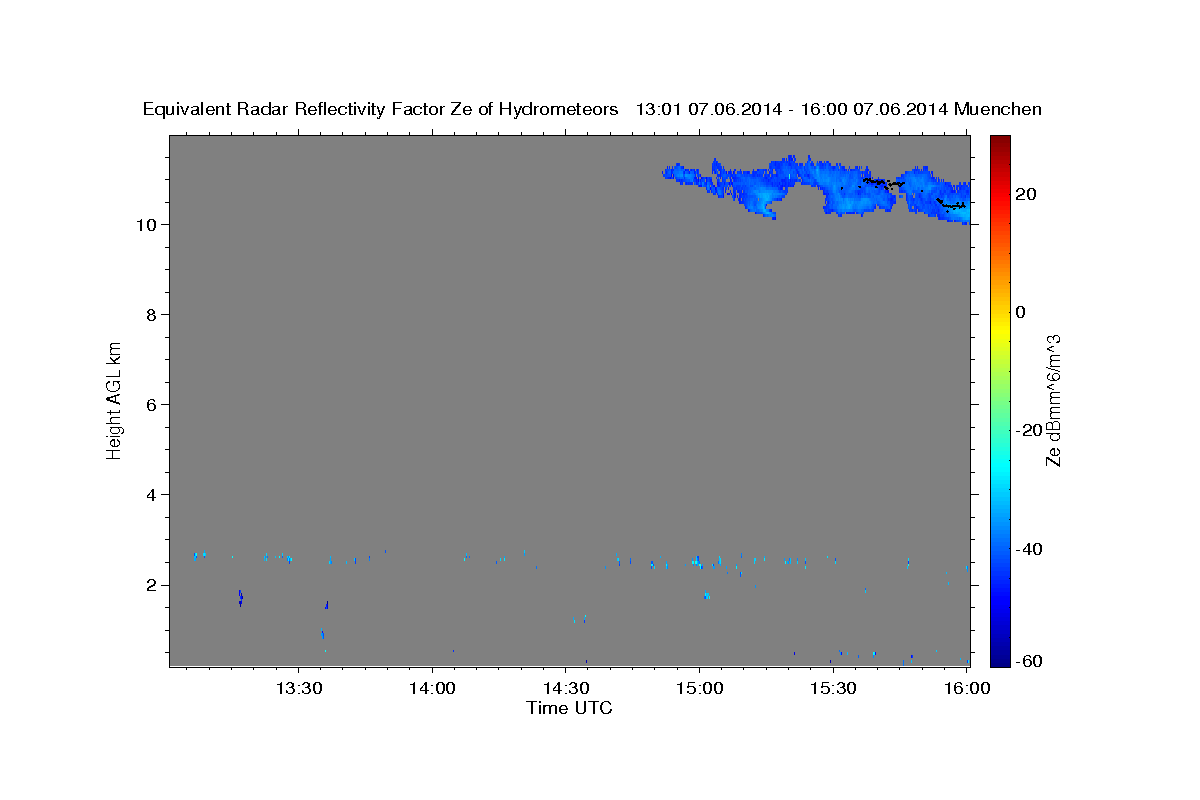
Task: Click the '16:00' time tick label
Action: (965, 688)
